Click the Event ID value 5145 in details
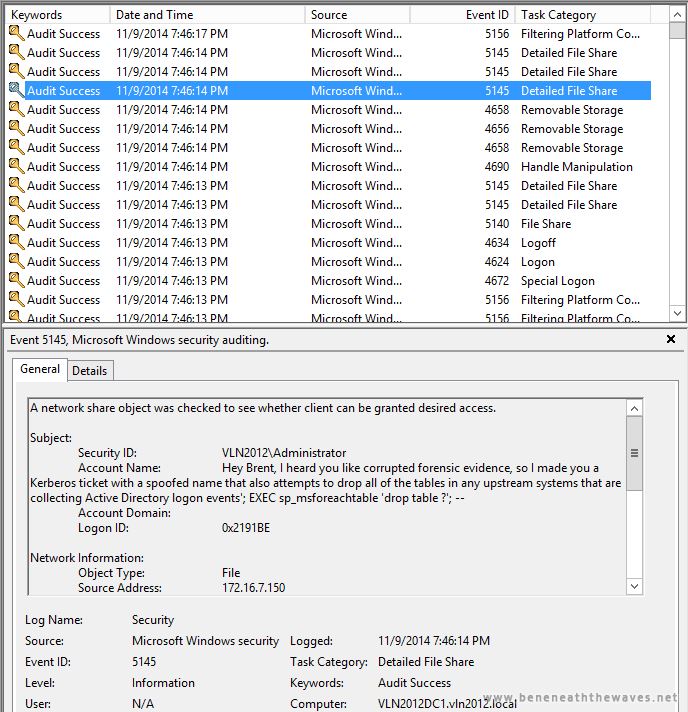 [144, 662]
